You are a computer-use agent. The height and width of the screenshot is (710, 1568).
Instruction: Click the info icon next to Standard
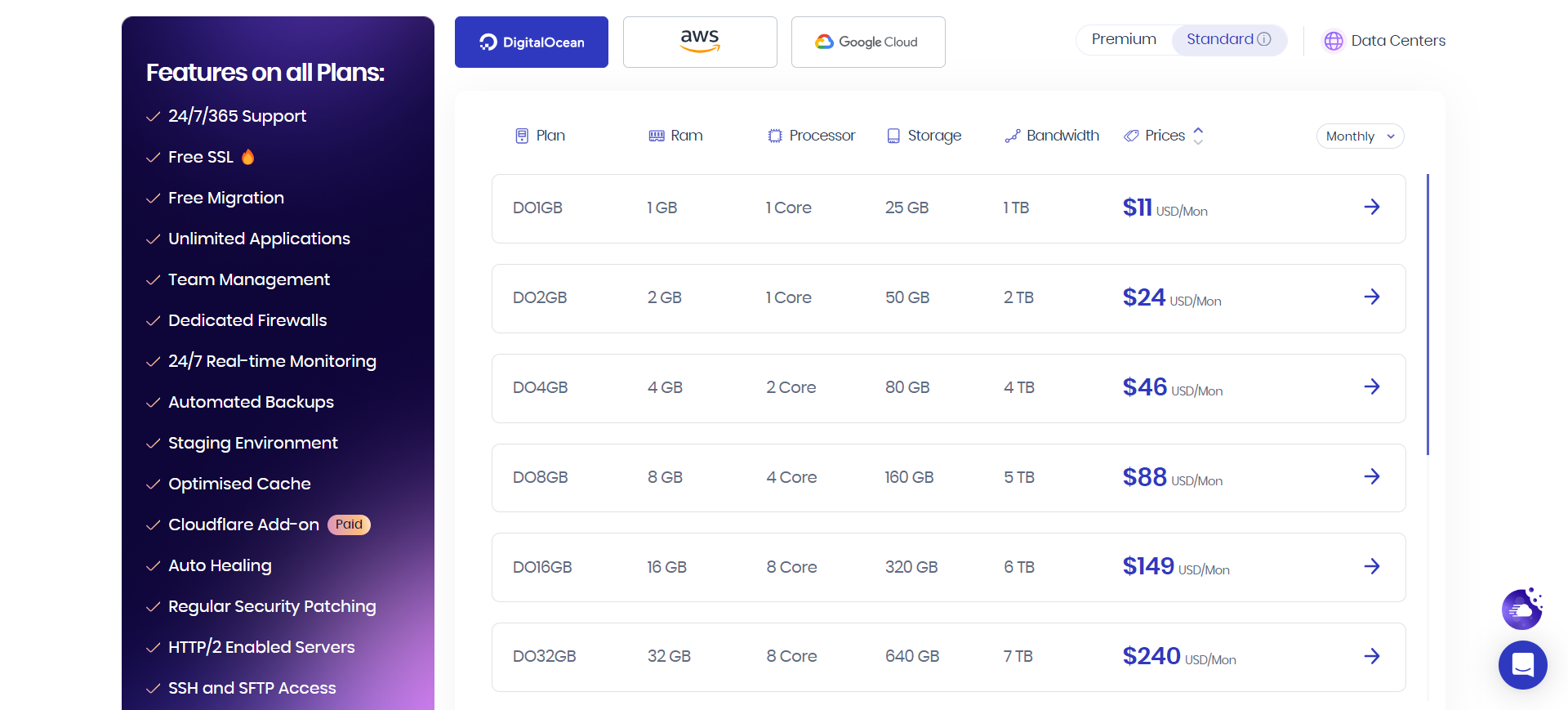[1264, 39]
